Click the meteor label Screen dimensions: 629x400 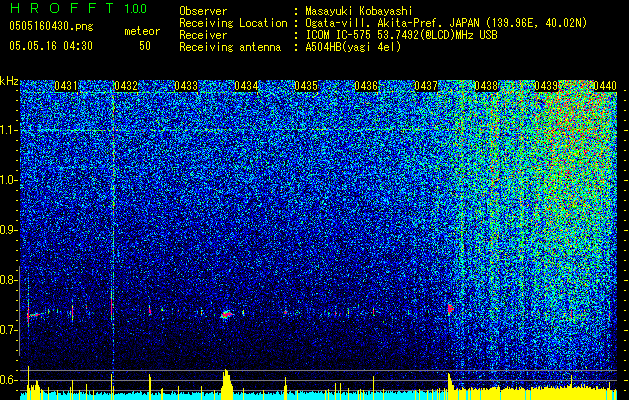point(142,31)
